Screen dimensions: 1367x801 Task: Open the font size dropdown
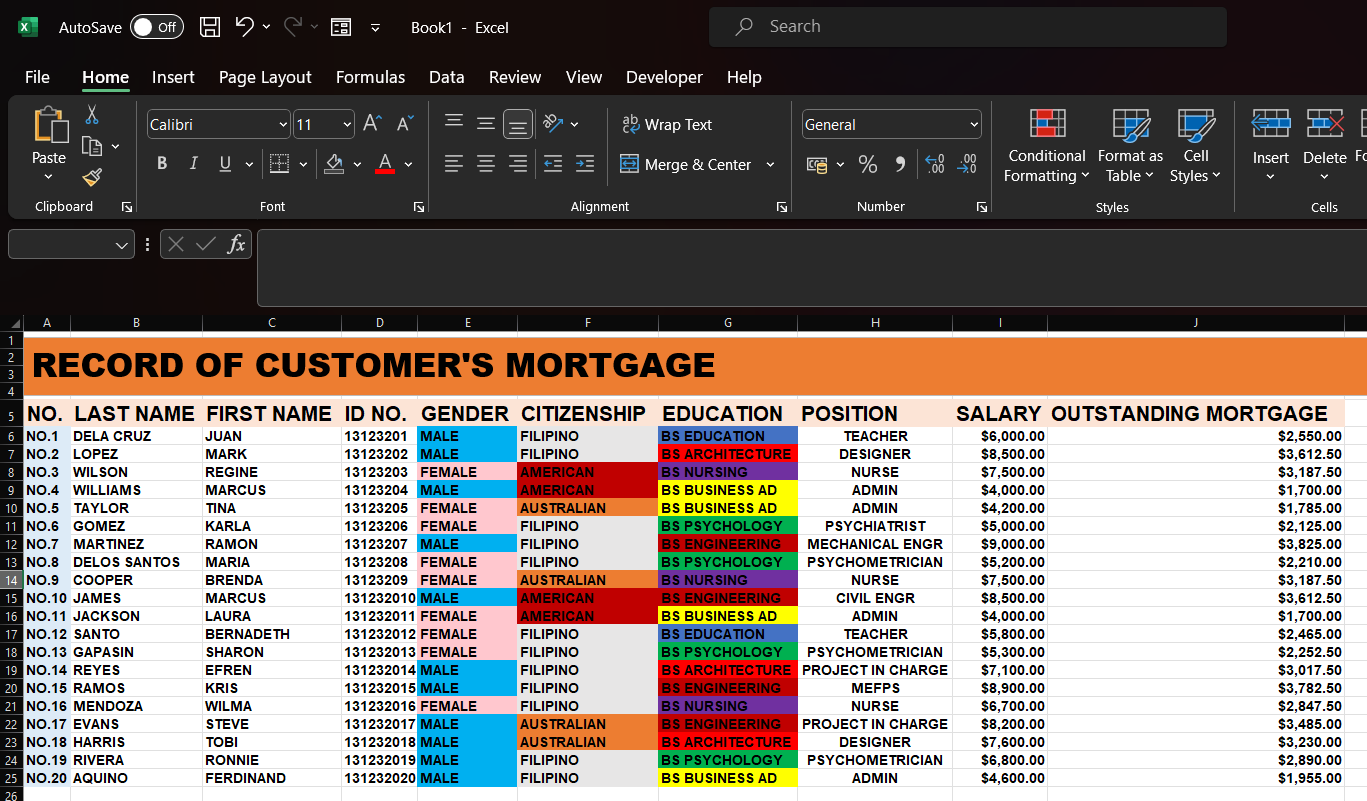tap(347, 125)
